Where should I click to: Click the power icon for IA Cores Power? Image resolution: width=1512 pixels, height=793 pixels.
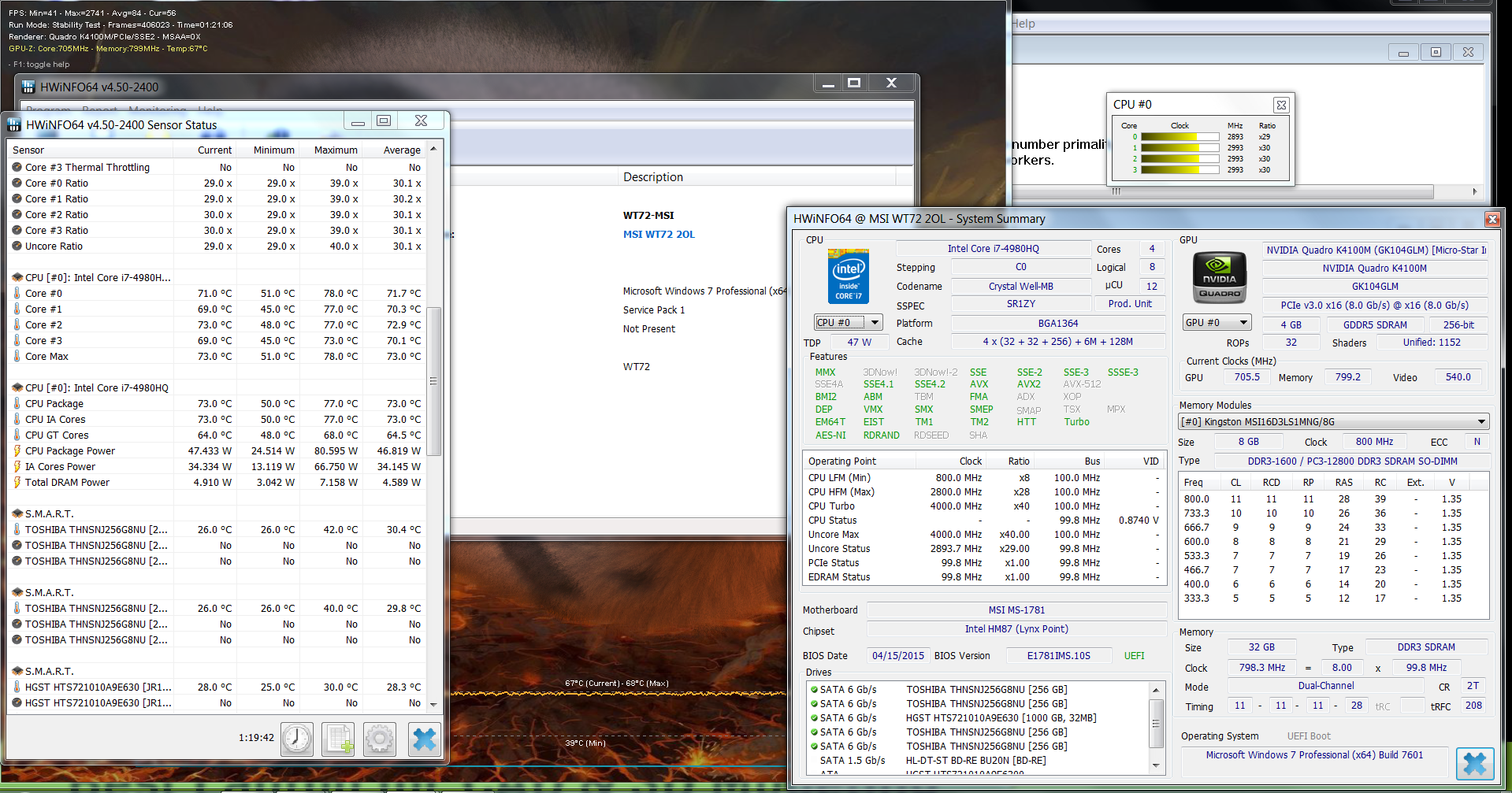coord(17,466)
